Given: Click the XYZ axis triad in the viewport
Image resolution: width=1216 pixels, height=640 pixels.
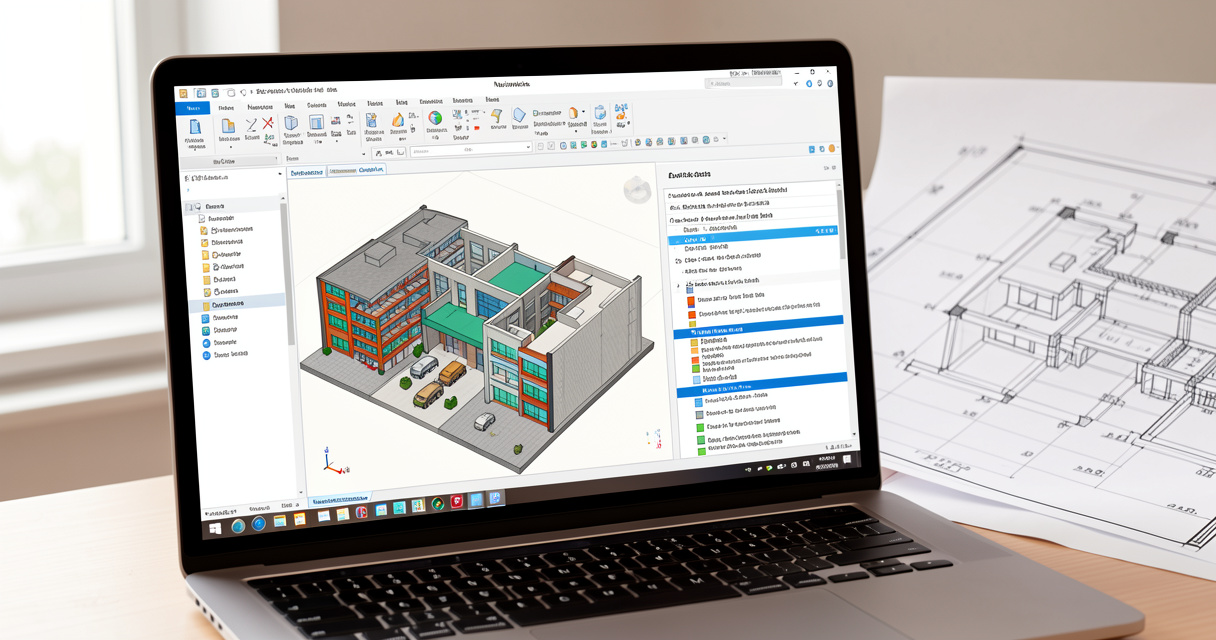Looking at the screenshot, I should coord(334,461).
